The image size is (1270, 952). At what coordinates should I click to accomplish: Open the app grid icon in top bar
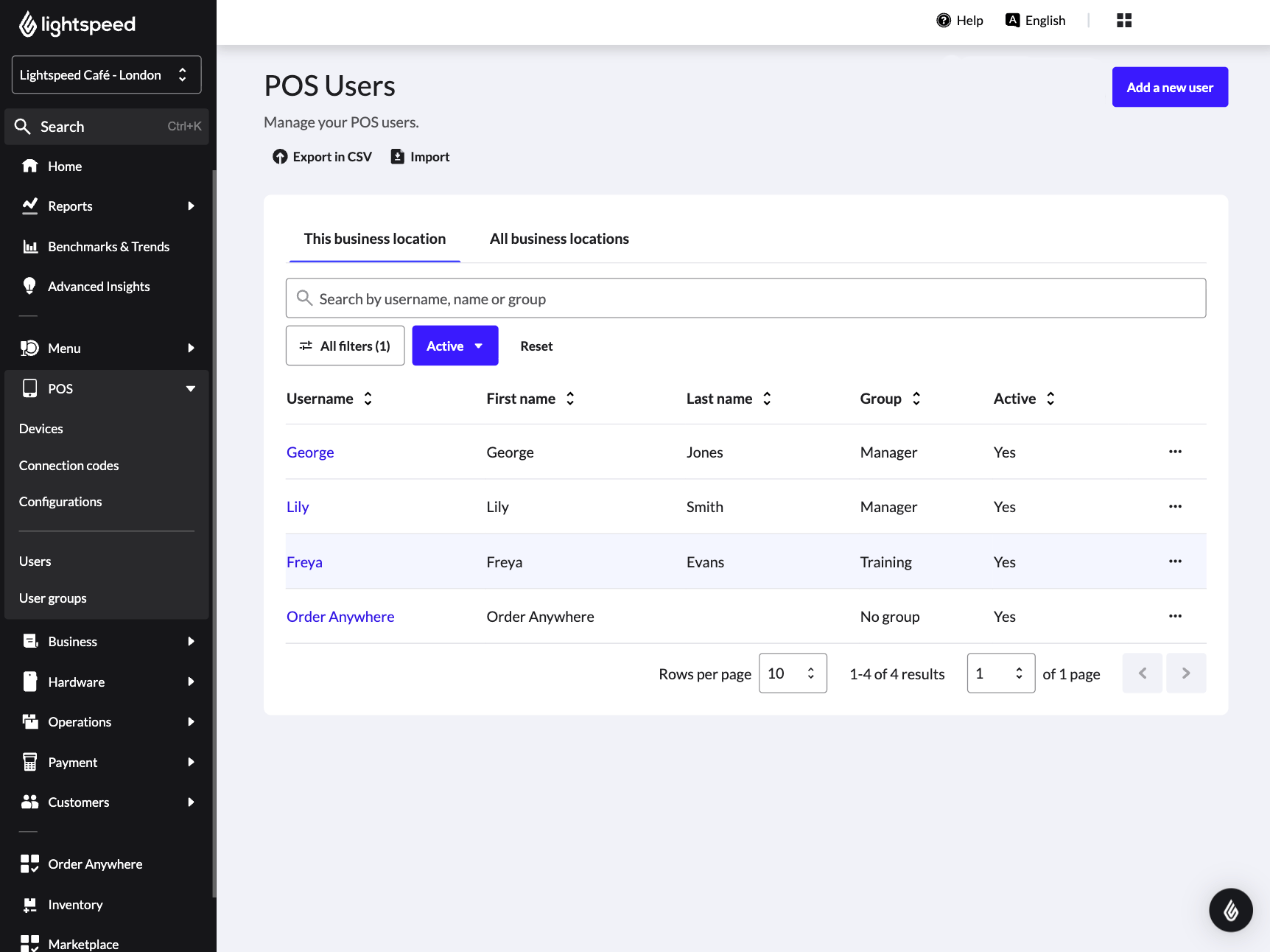(x=1123, y=21)
